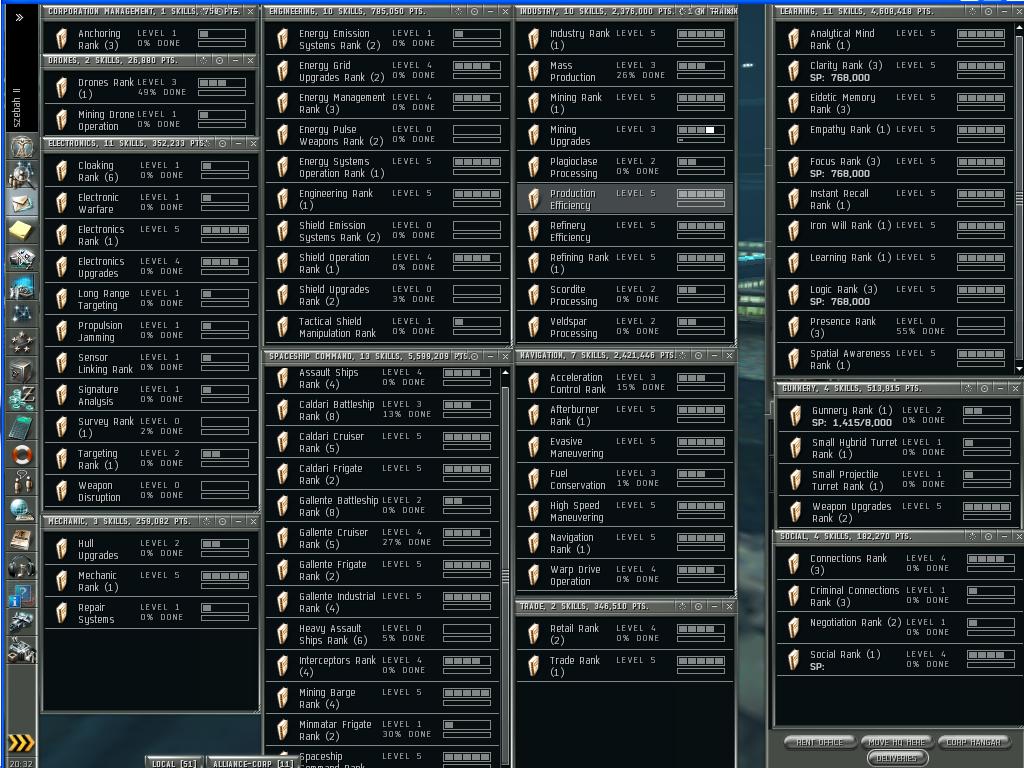Toggle the pin circle in Learning window header
Screen dimensions: 1024x768
coord(989,11)
